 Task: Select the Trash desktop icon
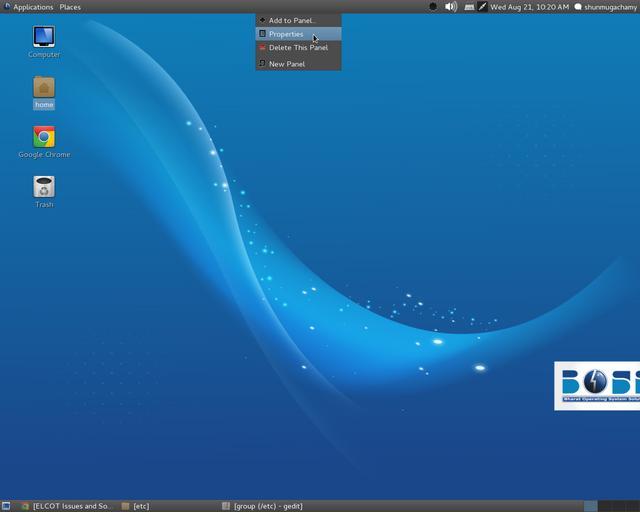44,188
